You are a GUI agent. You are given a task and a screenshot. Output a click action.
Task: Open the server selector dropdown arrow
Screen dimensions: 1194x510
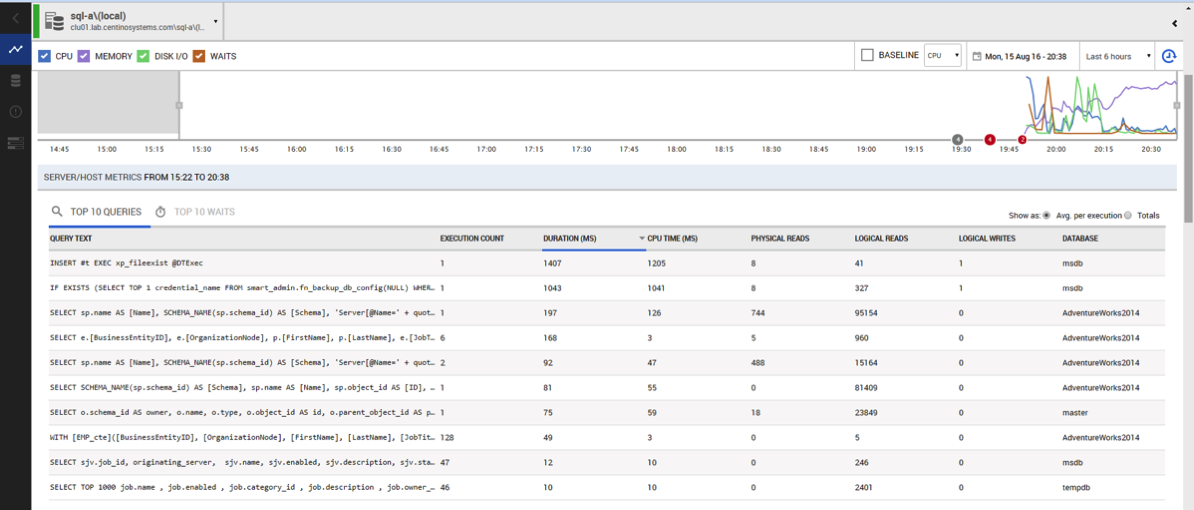[x=216, y=21]
